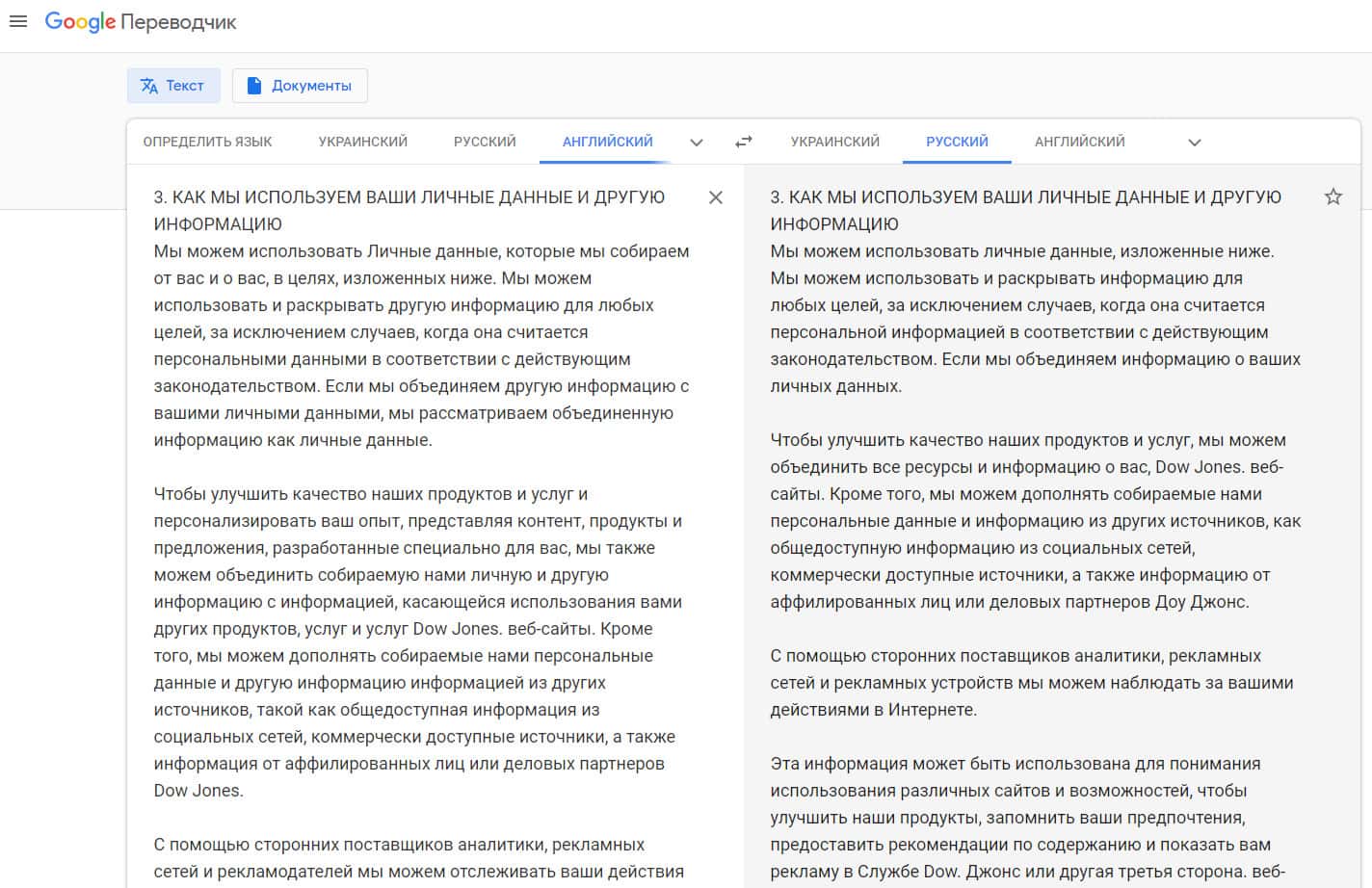Image resolution: width=1372 pixels, height=888 pixels.
Task: Click translated text 'личных данных.'
Action: tap(836, 386)
